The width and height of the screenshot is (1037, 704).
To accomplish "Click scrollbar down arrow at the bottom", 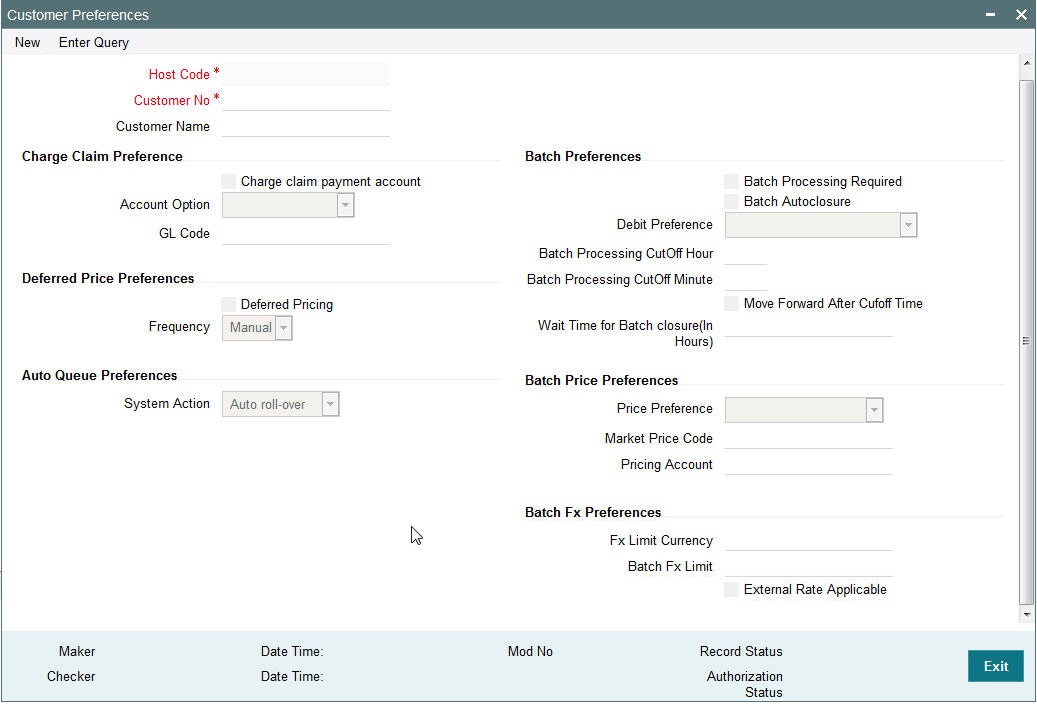I will (x=1026, y=615).
